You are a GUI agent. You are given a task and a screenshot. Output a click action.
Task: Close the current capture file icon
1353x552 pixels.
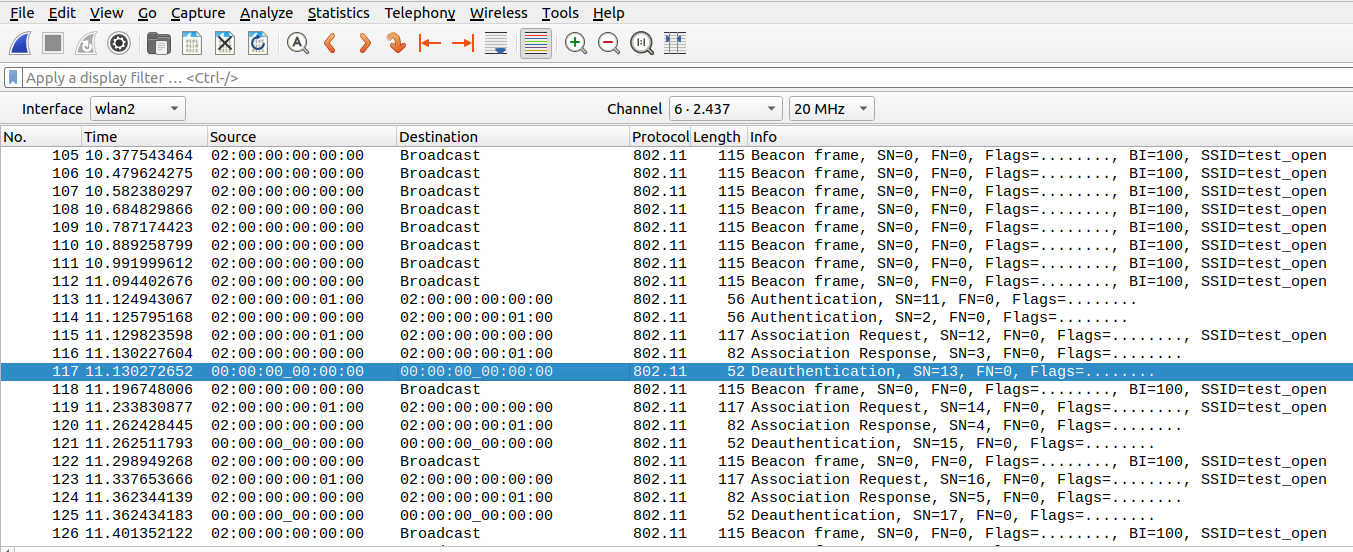pyautogui.click(x=225, y=43)
